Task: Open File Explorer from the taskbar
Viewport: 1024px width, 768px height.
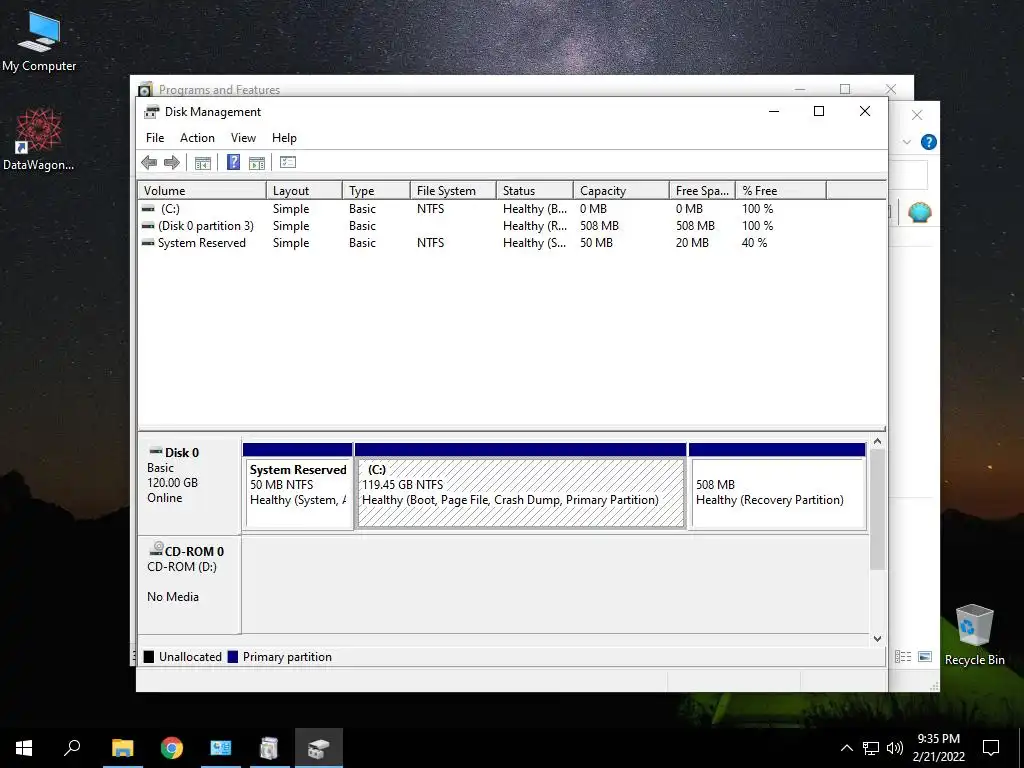Action: tap(122, 748)
